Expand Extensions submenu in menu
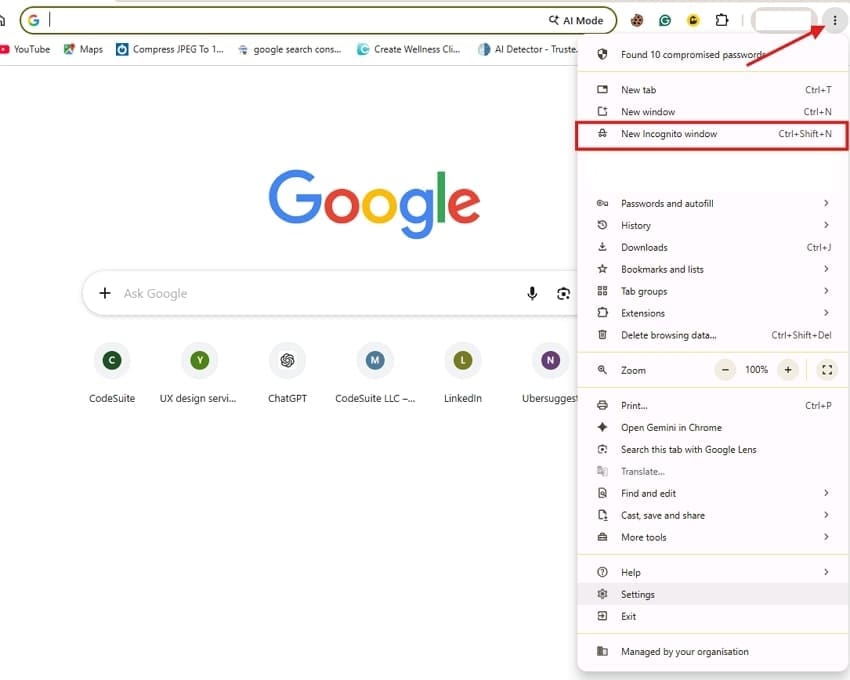The image size is (850, 680). click(712, 313)
